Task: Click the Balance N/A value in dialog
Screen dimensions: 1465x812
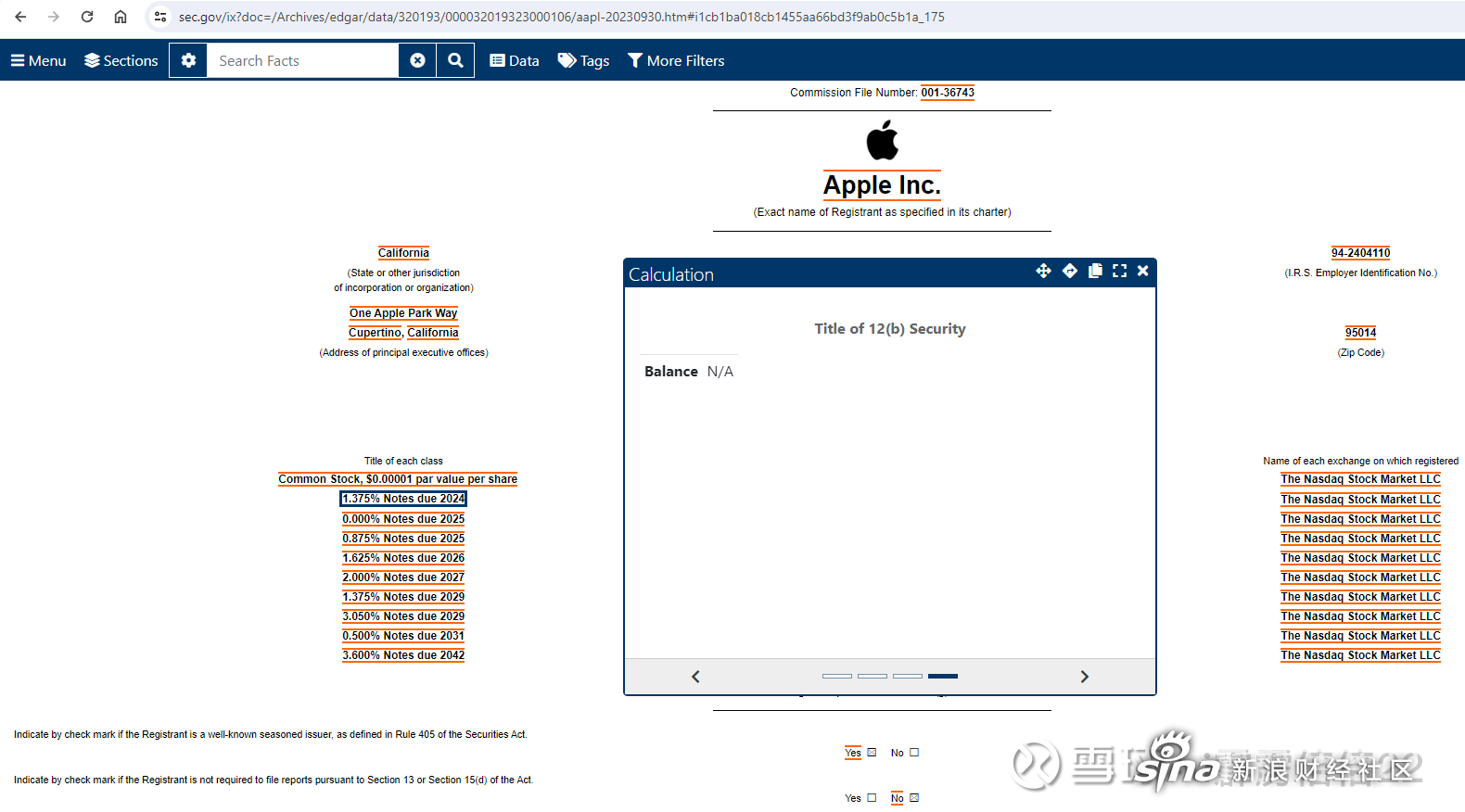Action: [x=720, y=372]
